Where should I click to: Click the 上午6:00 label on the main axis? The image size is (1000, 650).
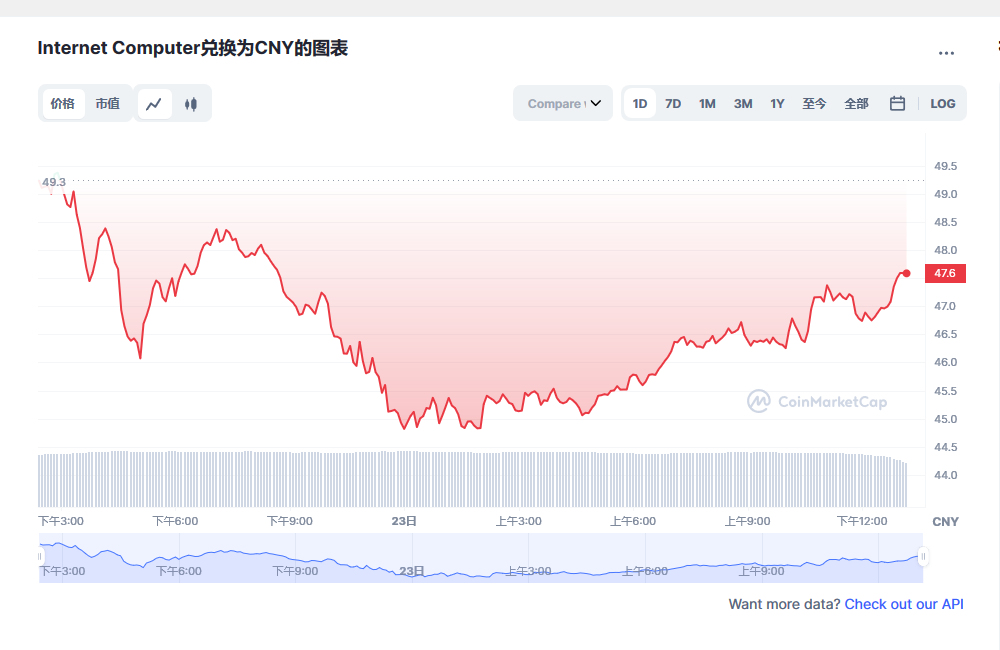633,521
